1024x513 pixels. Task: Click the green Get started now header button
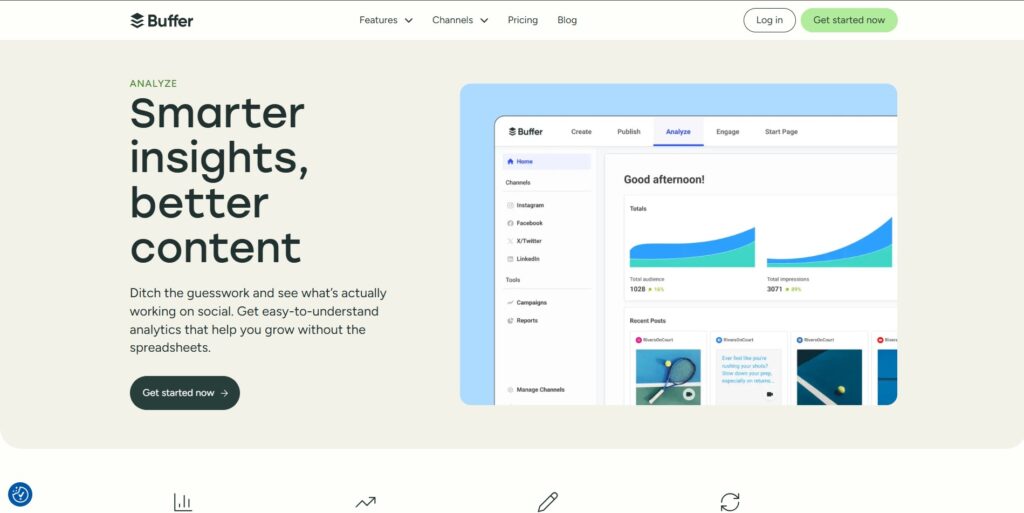849,20
